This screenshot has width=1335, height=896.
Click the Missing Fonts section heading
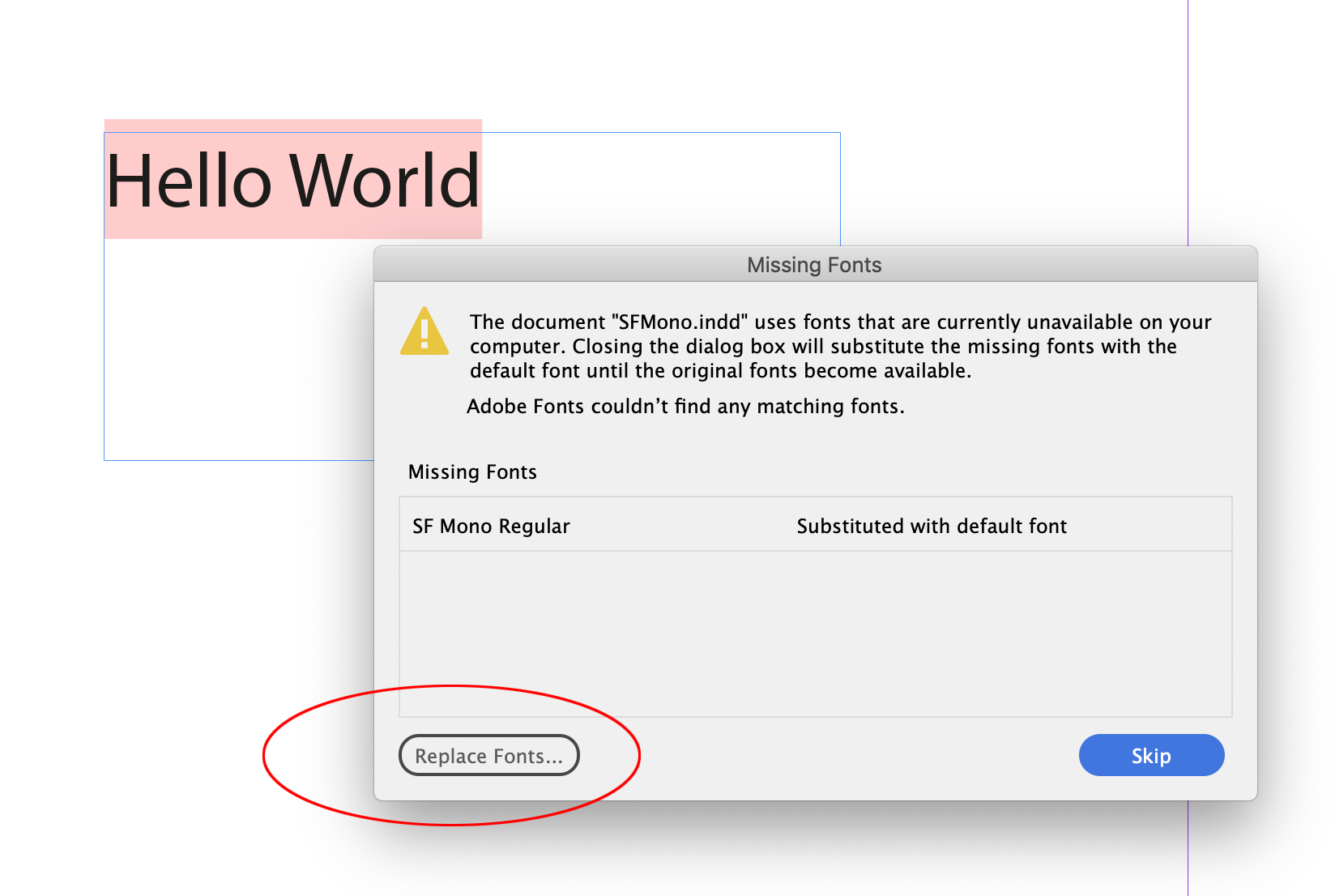pyautogui.click(x=472, y=471)
